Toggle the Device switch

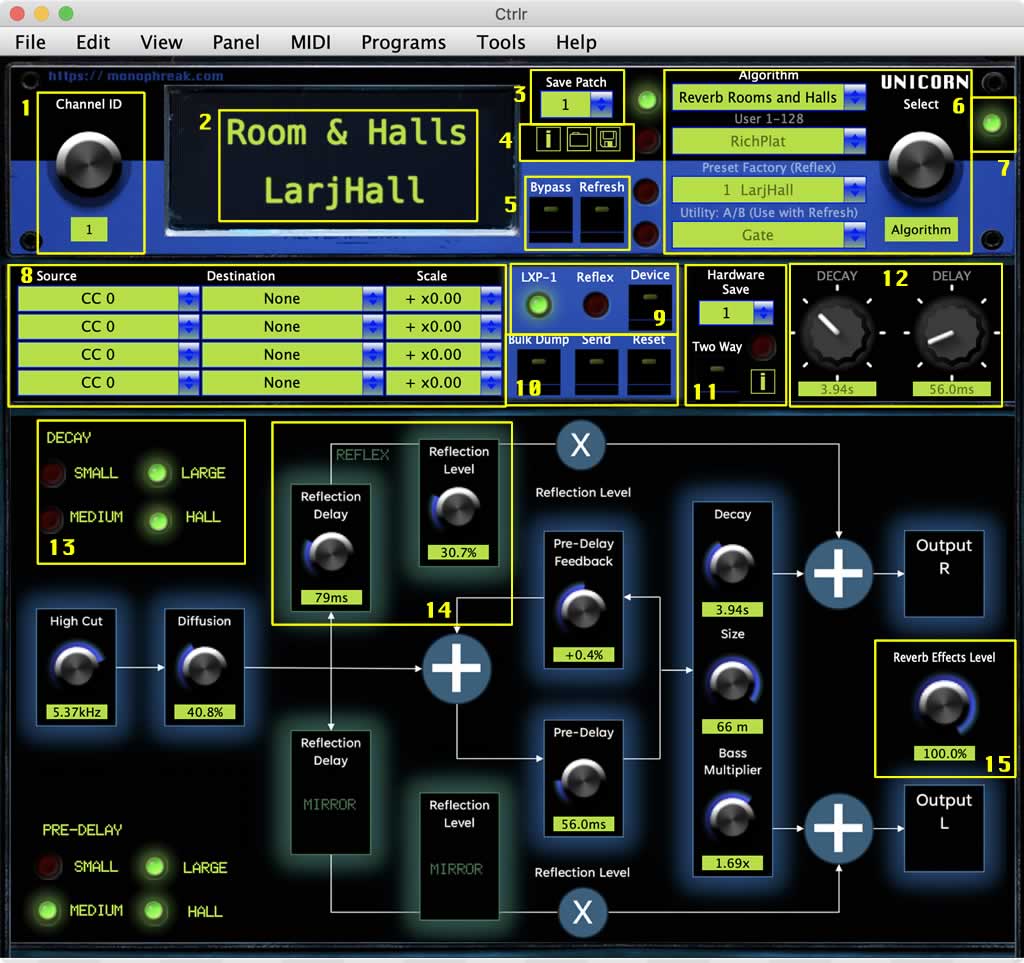coord(650,306)
